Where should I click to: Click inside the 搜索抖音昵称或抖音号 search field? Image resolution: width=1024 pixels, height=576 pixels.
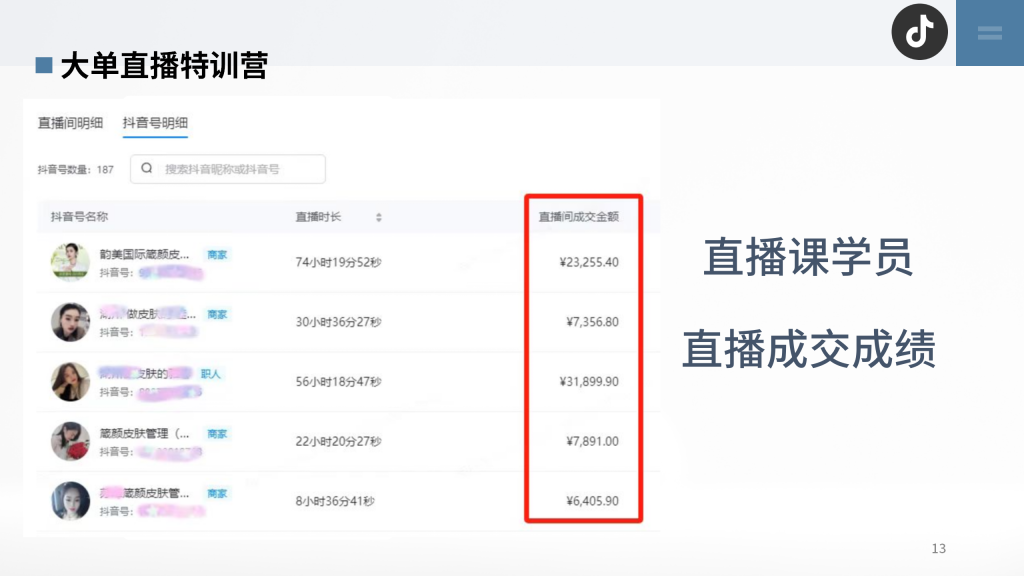click(230, 168)
